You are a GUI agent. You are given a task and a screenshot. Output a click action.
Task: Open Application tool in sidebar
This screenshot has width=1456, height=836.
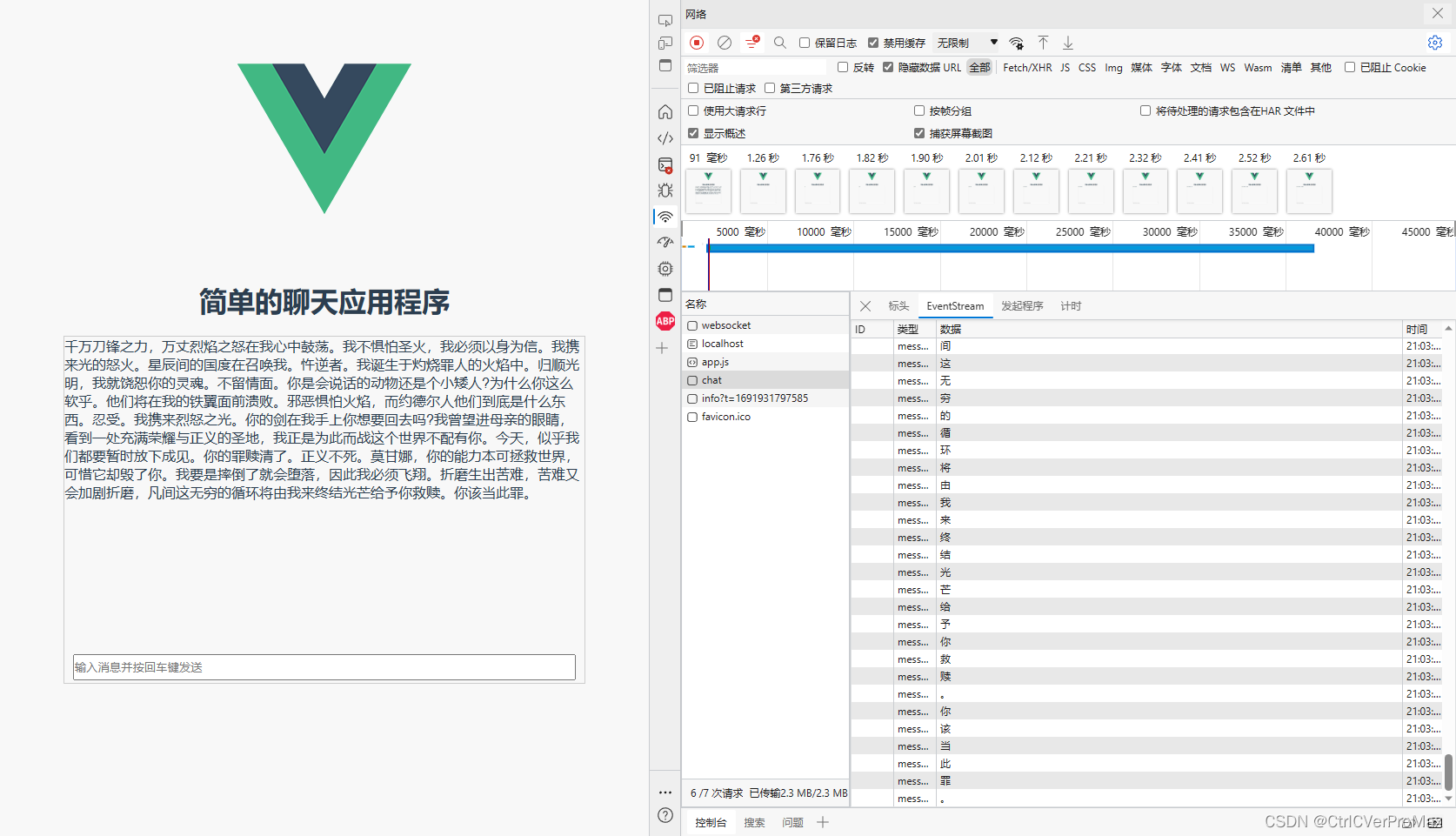pos(665,295)
